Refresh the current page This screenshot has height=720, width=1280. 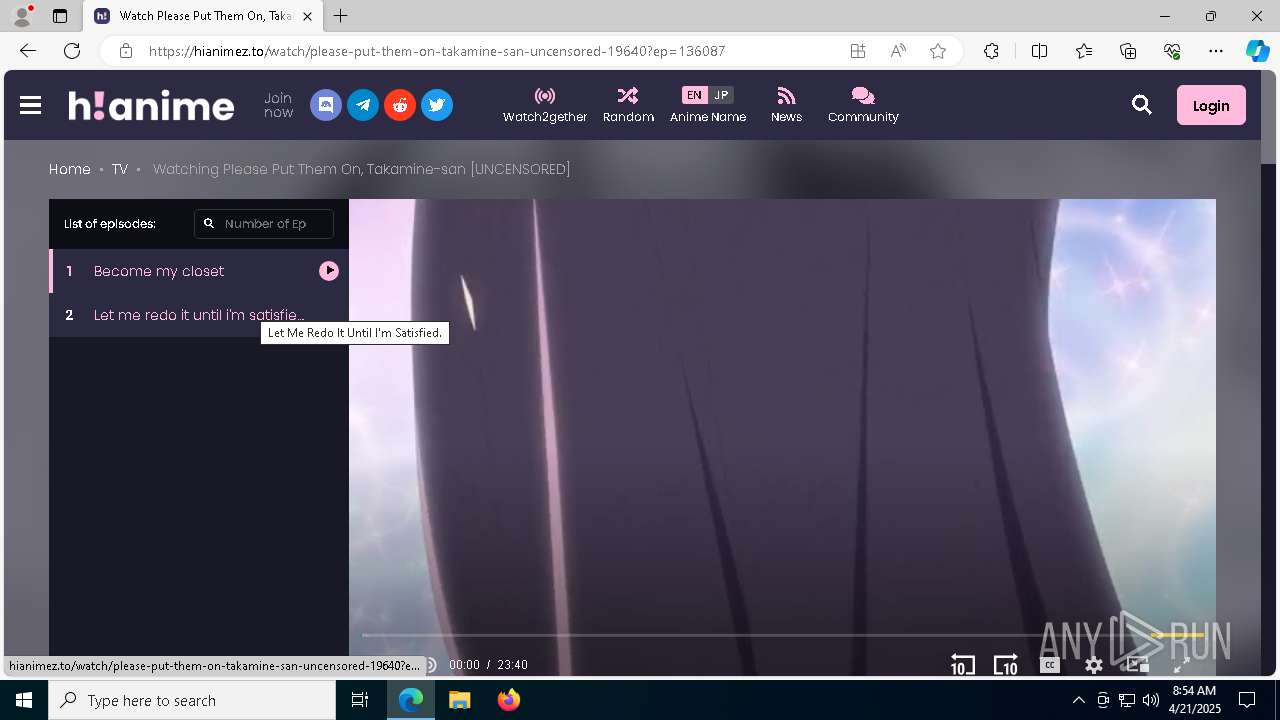pyautogui.click(x=72, y=51)
